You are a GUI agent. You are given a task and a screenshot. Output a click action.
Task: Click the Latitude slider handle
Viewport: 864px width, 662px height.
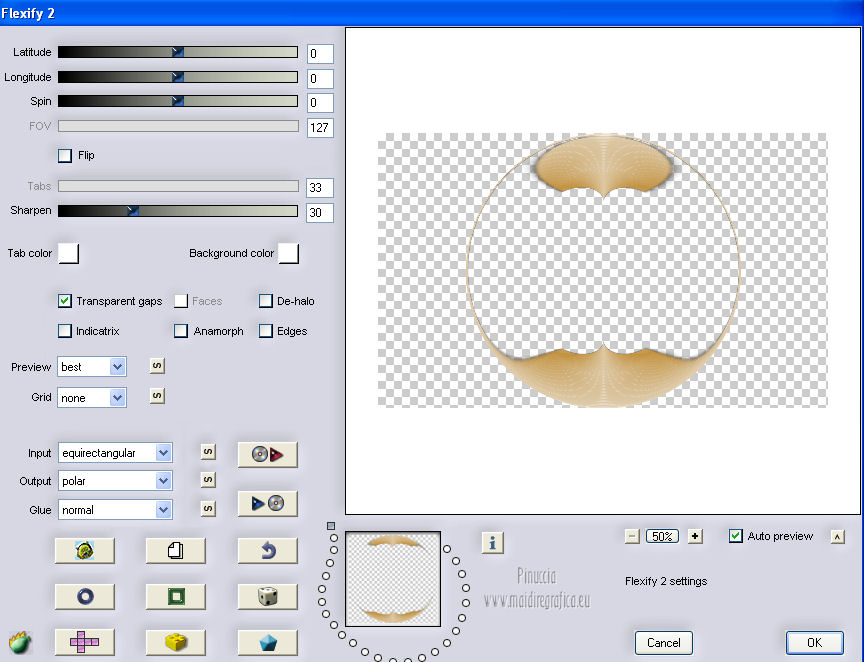177,52
